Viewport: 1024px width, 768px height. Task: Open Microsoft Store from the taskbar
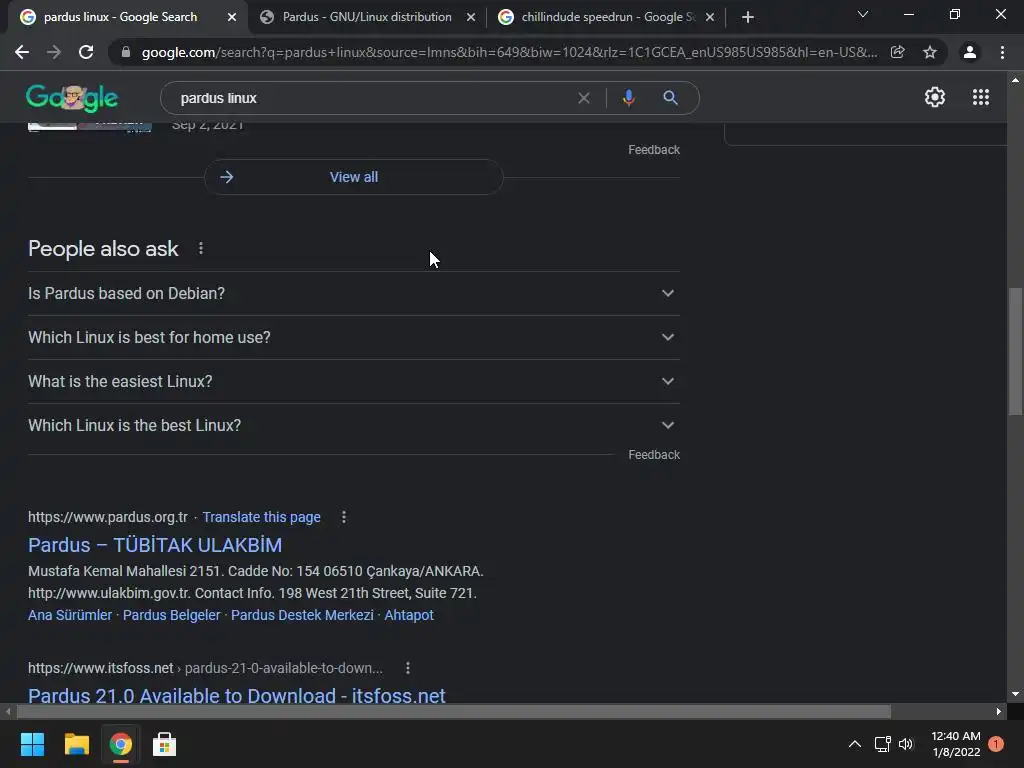[164, 744]
